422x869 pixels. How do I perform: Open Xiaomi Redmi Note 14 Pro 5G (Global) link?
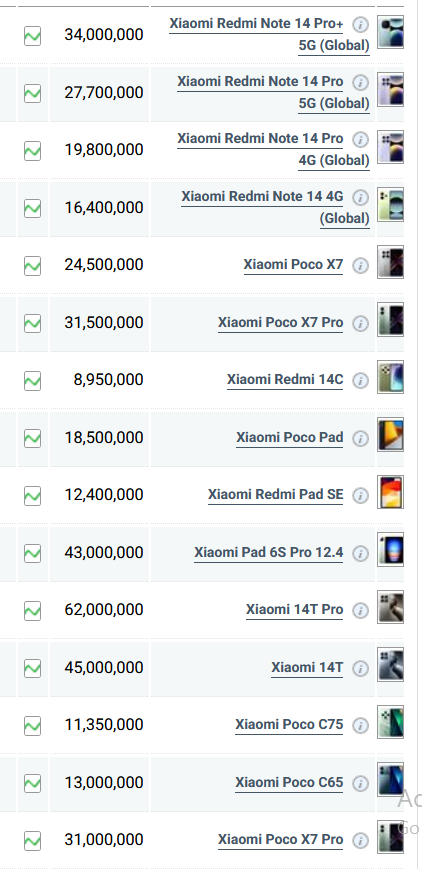[274, 93]
